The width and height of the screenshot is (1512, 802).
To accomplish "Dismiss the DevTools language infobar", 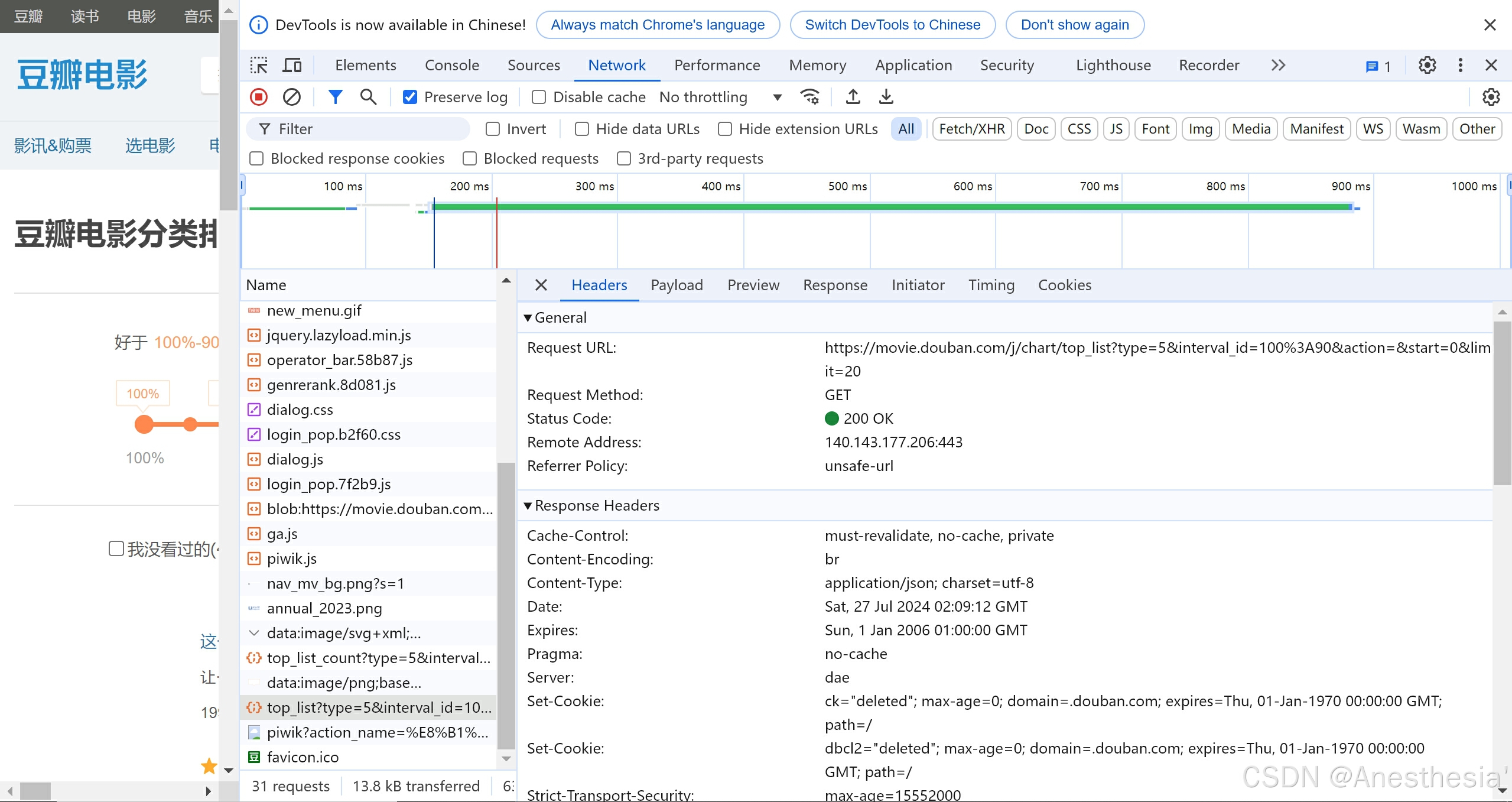I will click(x=1490, y=25).
